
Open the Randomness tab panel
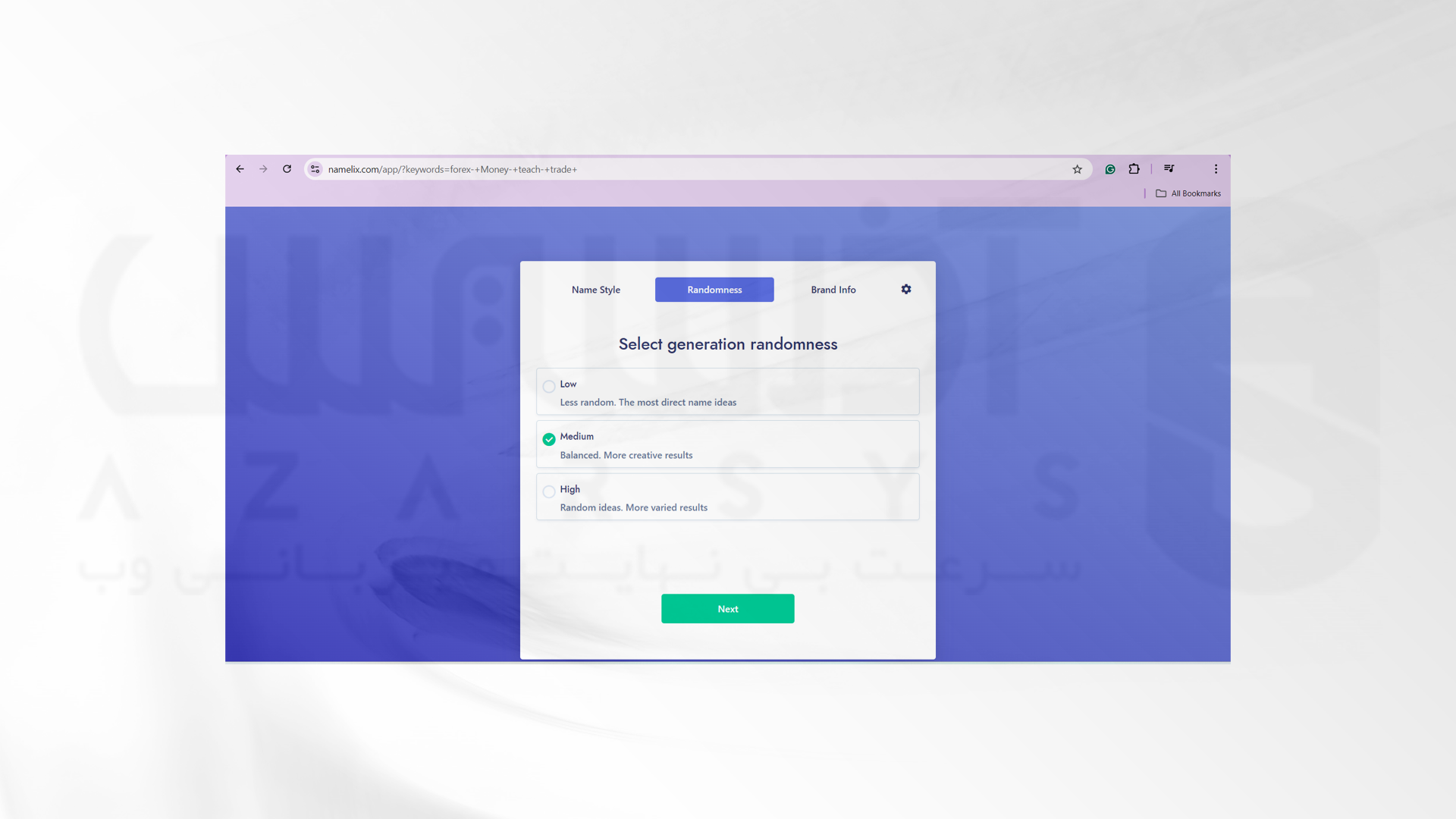pos(714,289)
